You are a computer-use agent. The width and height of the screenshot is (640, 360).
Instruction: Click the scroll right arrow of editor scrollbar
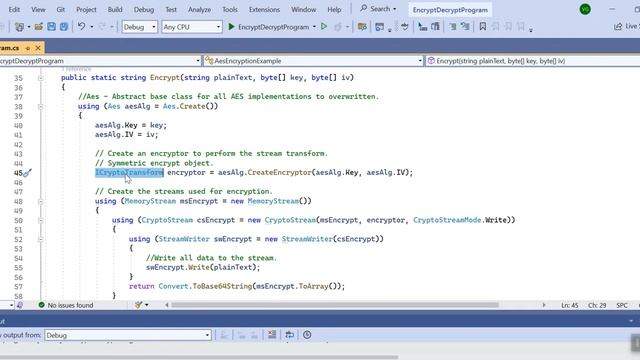click(x=544, y=305)
